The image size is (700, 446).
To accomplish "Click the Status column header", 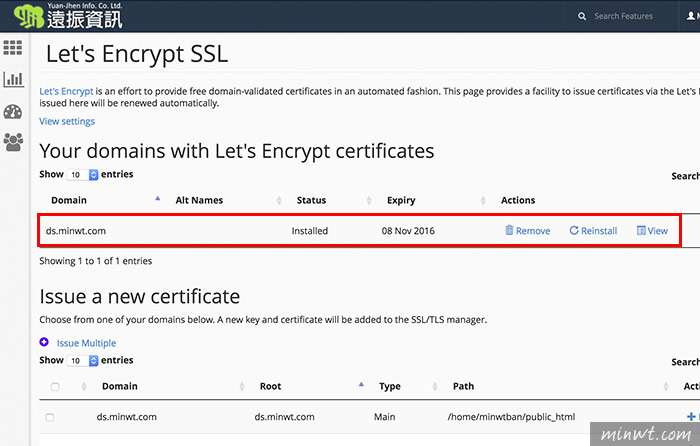I will click(311, 200).
